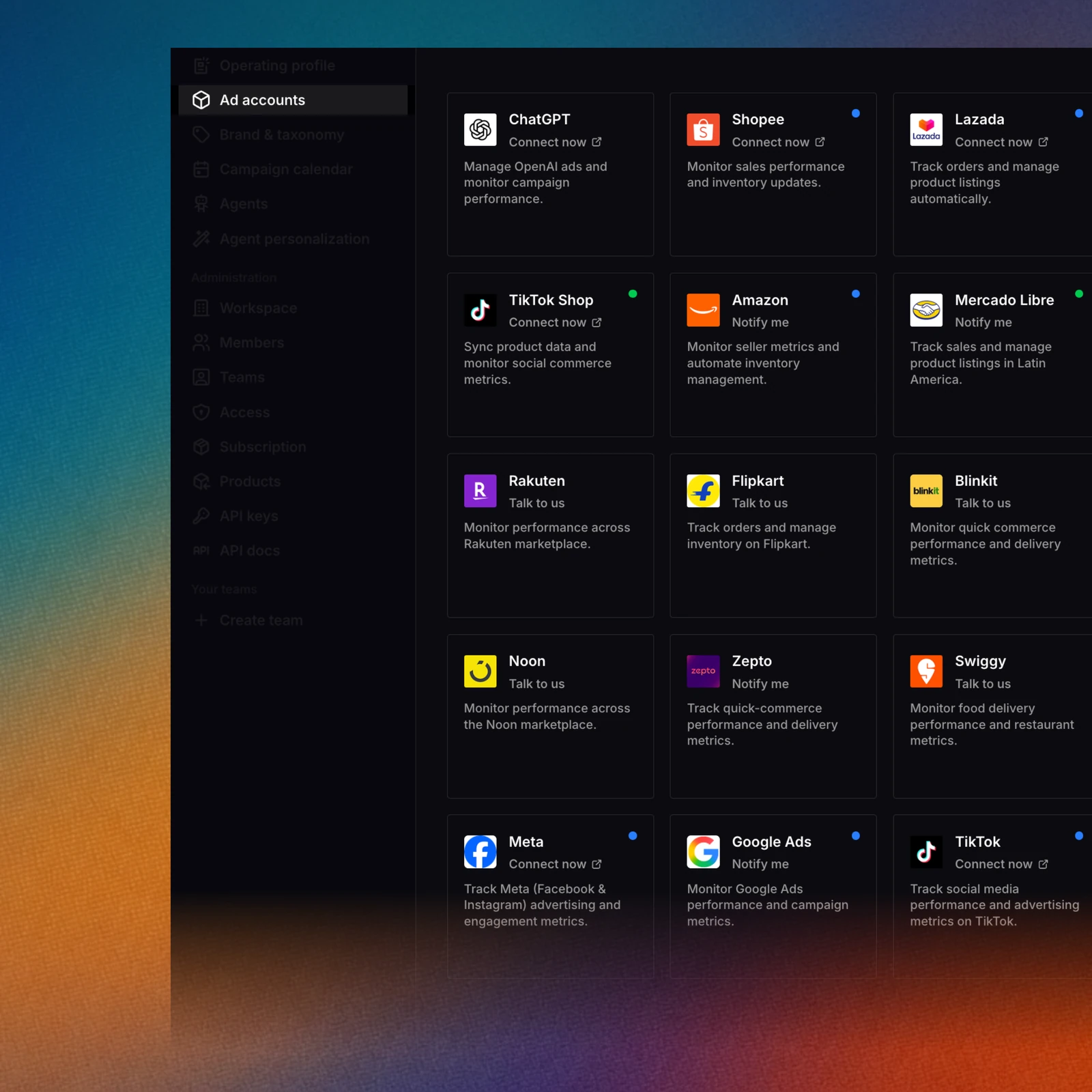The image size is (1092, 1092).
Task: Click the Workspace building icon
Action: click(x=201, y=308)
